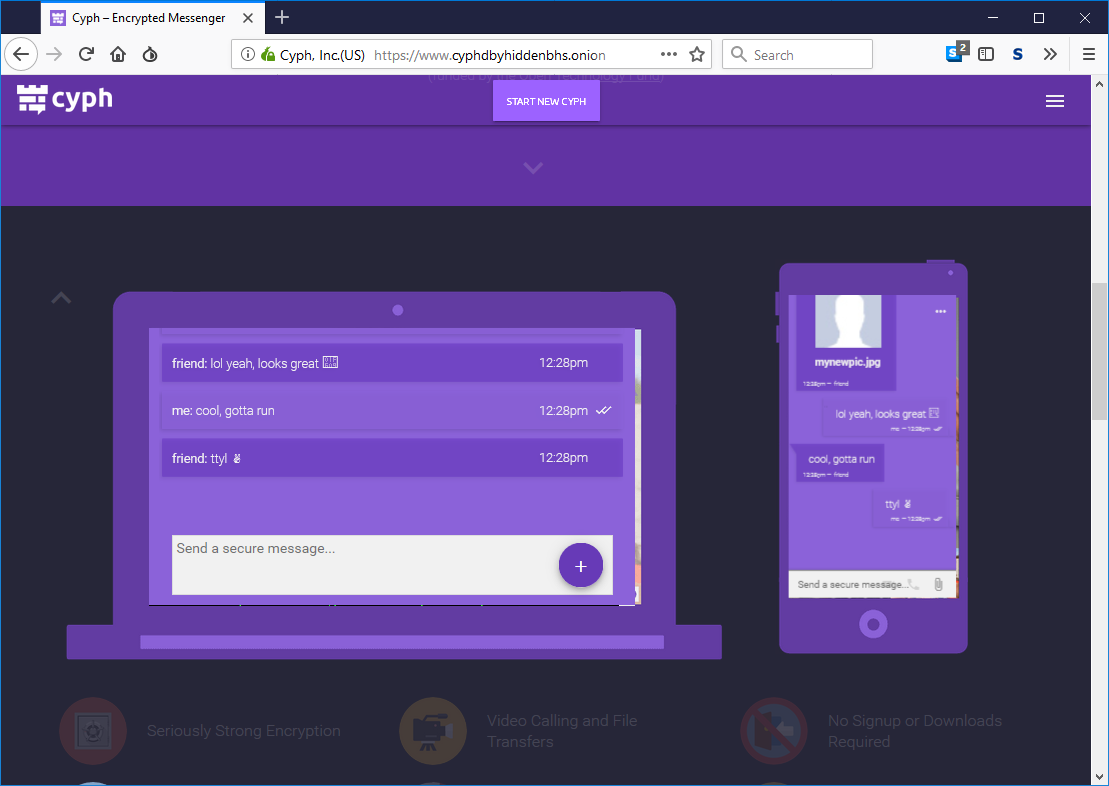The height and width of the screenshot is (786, 1109).
Task: Click the double-check read receipt icon
Action: click(603, 410)
